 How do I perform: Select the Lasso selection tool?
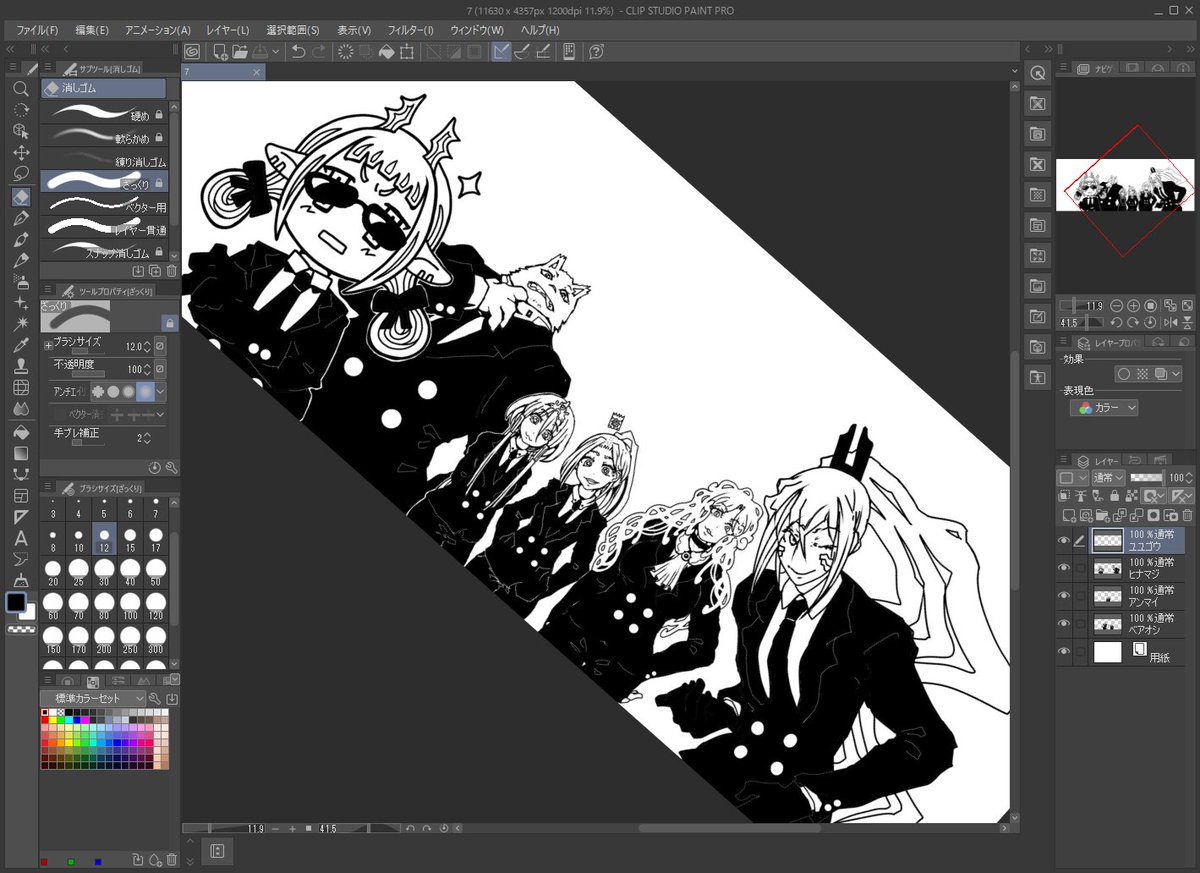(20, 174)
